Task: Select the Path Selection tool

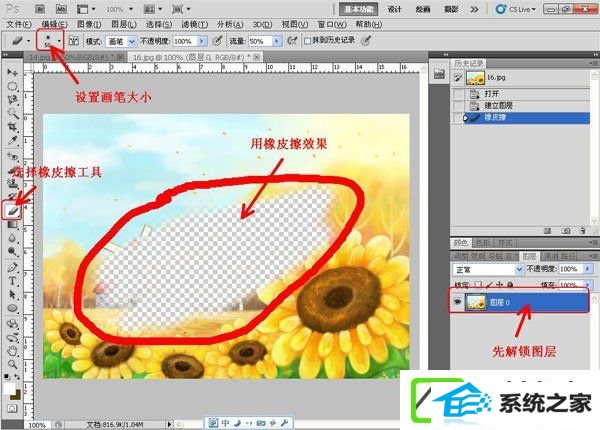Action: click(12, 294)
